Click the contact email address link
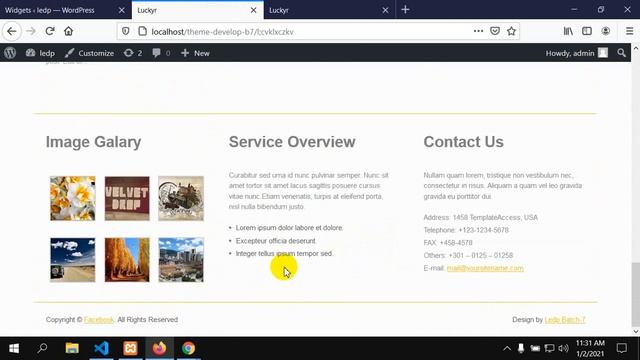Screen dimensions: 640x360 (485, 268)
